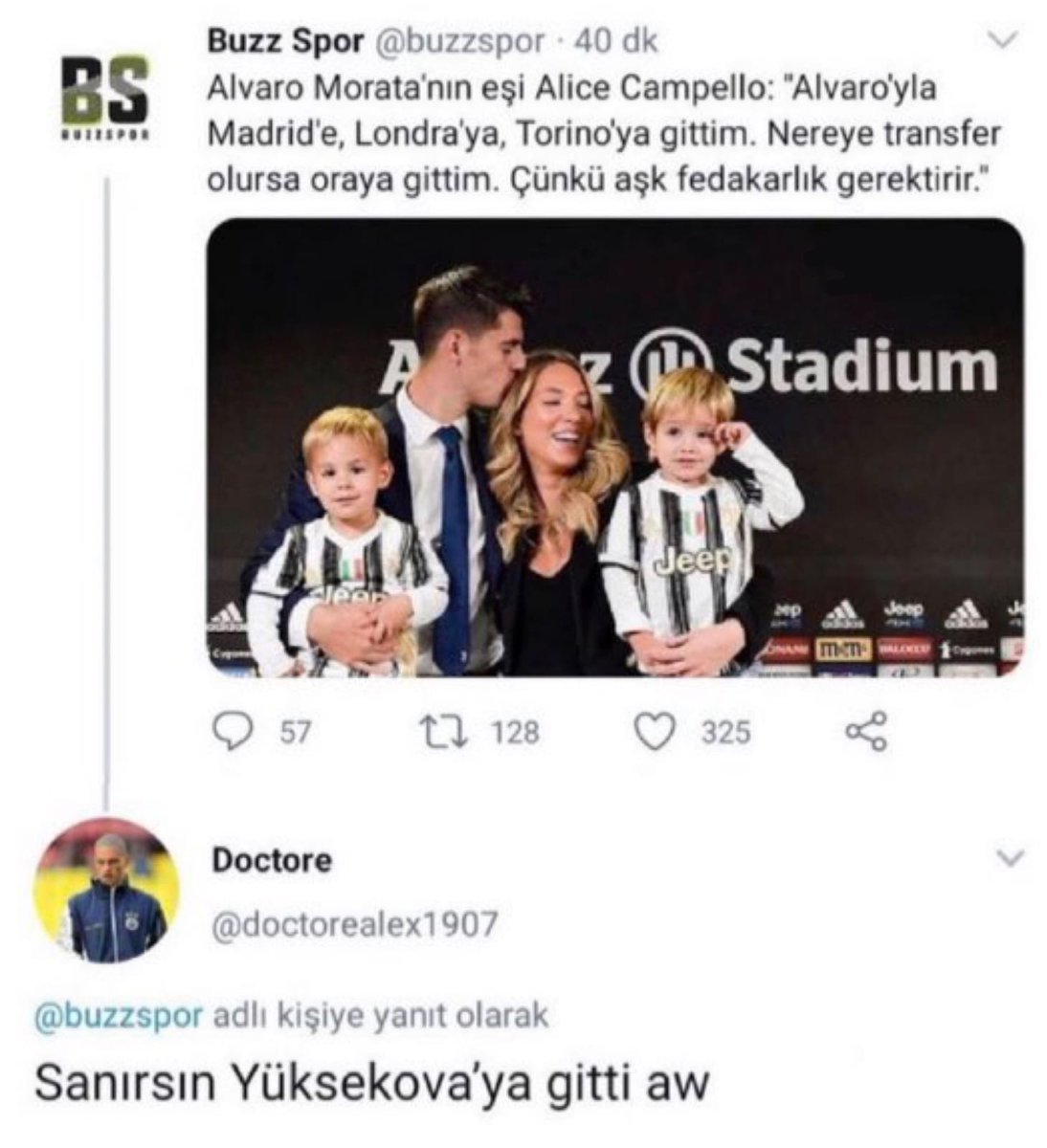The image size is (1047, 1148).
Task: Click the 325 likes count
Action: 725,733
